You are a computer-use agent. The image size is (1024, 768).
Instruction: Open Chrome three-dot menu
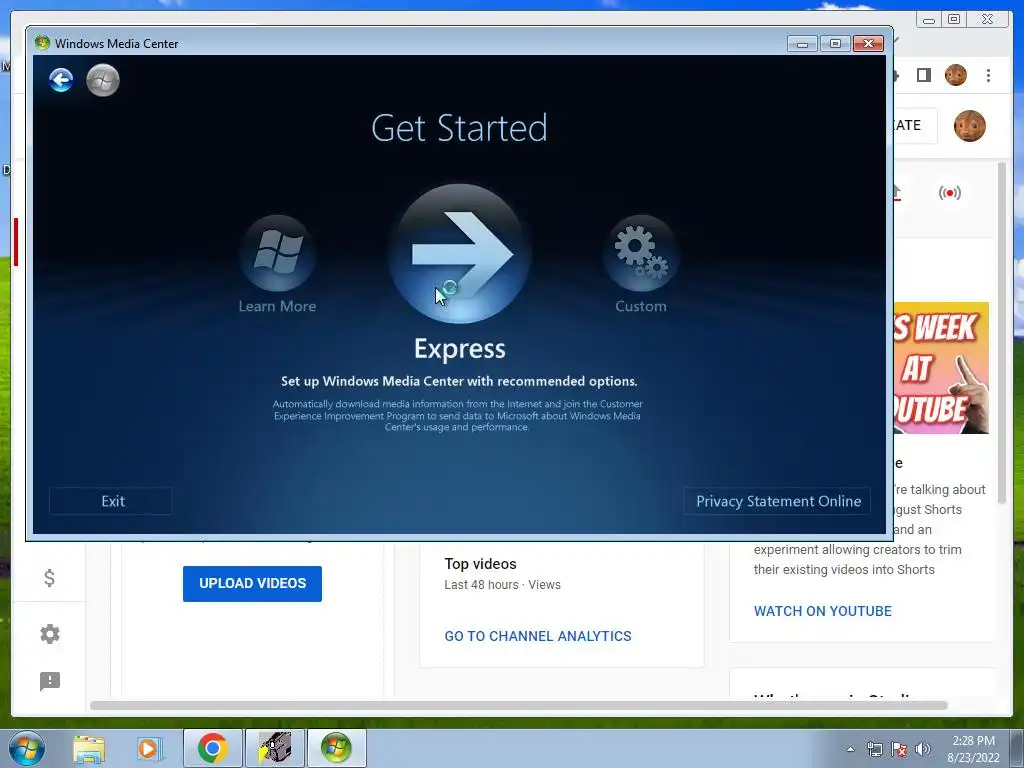coord(988,75)
